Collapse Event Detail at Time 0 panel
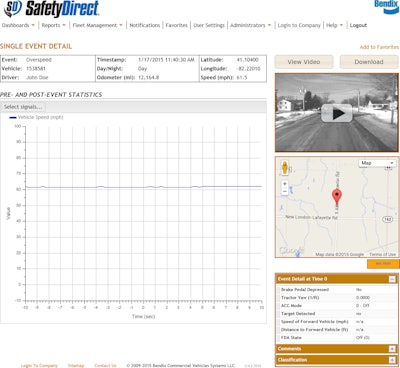This screenshot has height=368, width=400. click(x=392, y=279)
